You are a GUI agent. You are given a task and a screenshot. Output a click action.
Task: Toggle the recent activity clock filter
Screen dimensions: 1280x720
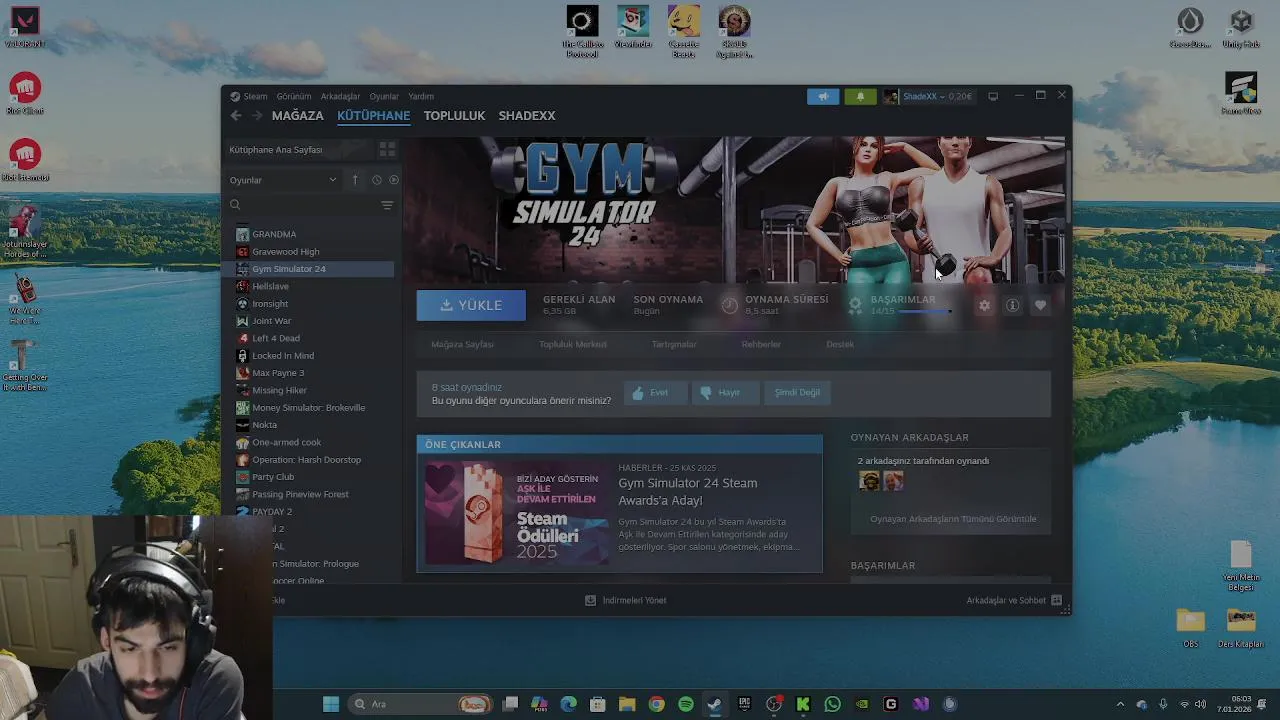tap(376, 180)
